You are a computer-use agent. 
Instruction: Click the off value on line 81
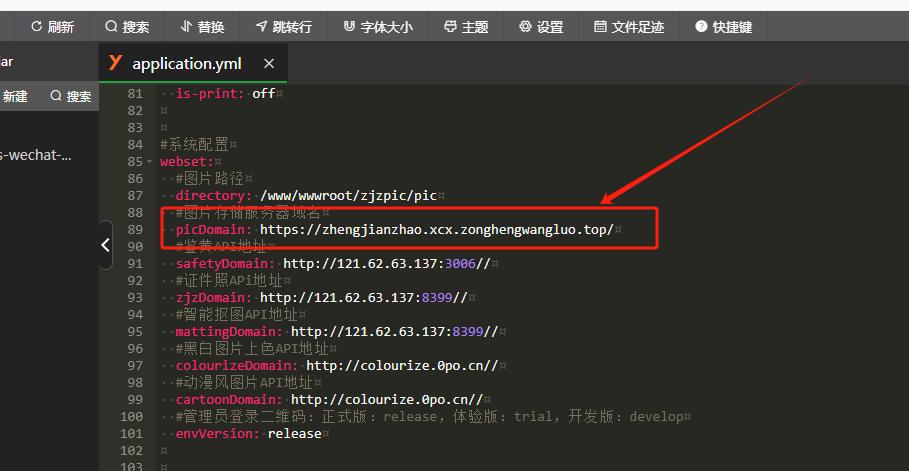pyautogui.click(x=264, y=93)
